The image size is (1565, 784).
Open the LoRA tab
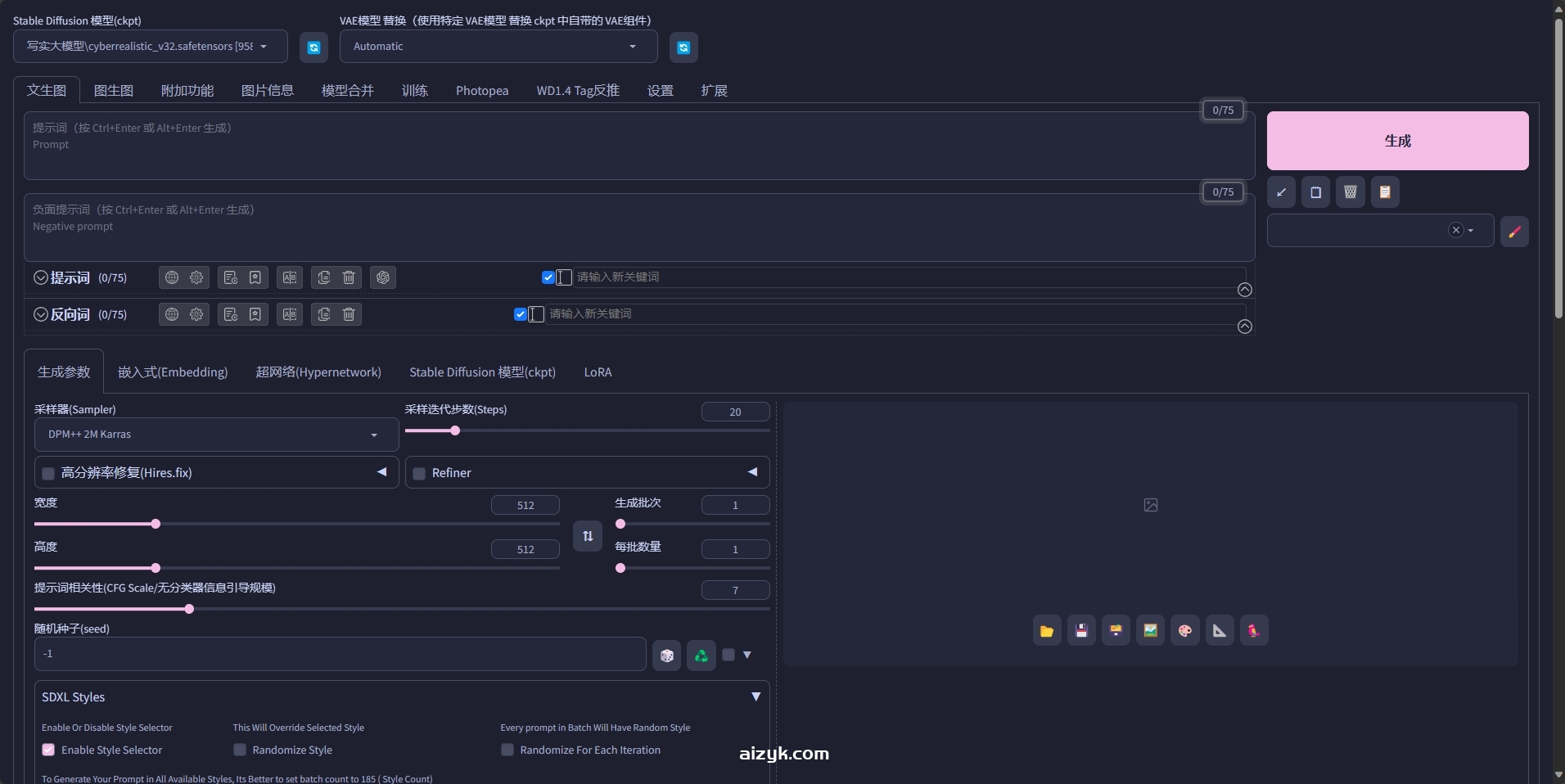598,372
